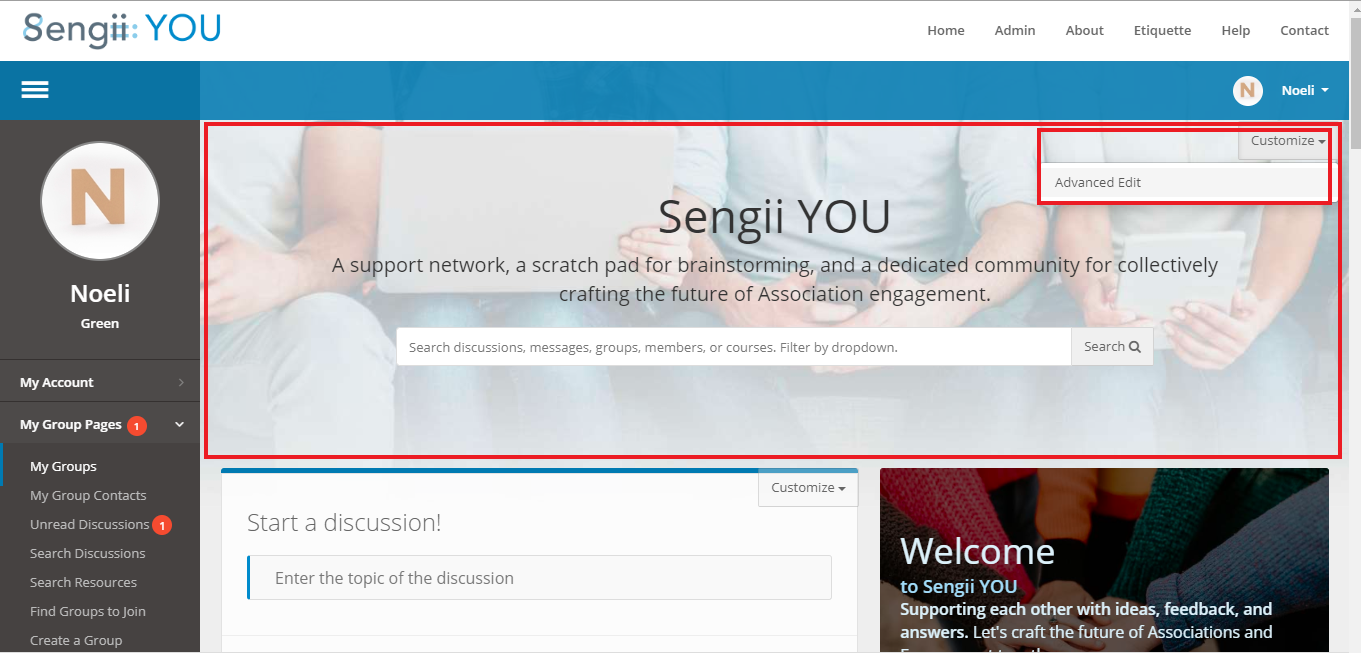
Task: Go to the Admin page
Action: pos(1015,30)
